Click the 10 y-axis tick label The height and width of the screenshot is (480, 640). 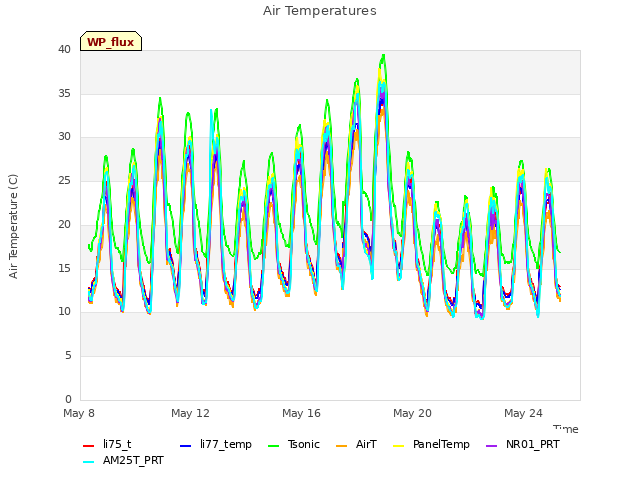(64, 312)
